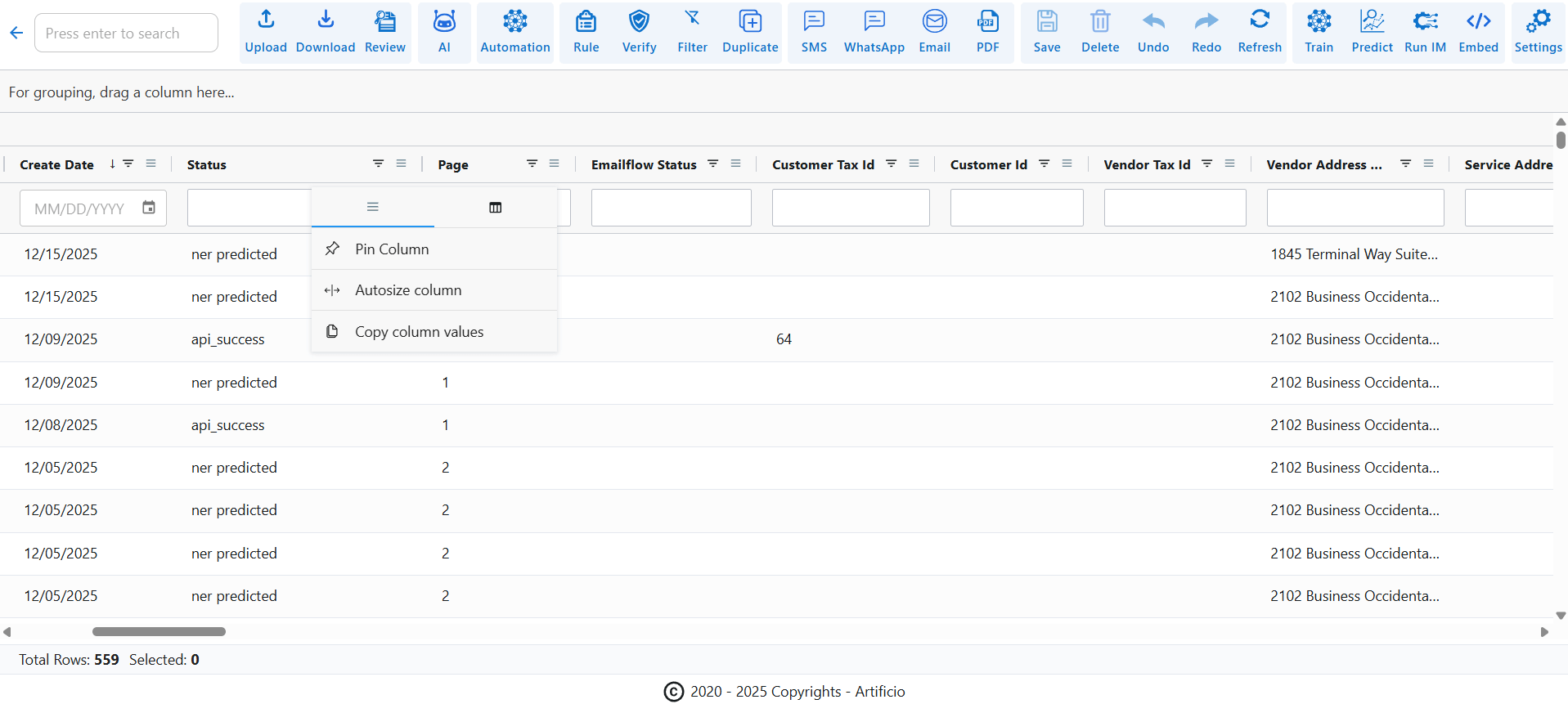1568x704 pixels.
Task: Click the Total Rows 559 status text
Action: tap(69, 659)
